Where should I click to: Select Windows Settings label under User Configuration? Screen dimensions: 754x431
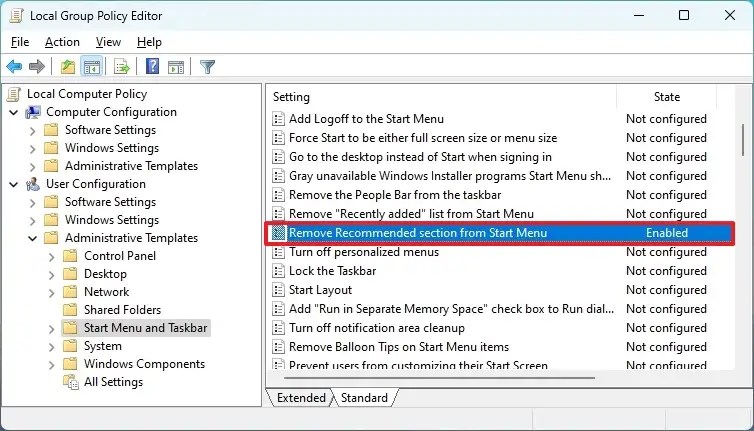point(112,220)
